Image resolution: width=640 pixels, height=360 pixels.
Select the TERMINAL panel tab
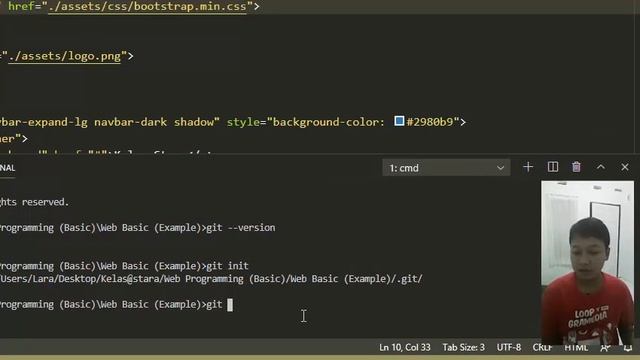(7, 168)
